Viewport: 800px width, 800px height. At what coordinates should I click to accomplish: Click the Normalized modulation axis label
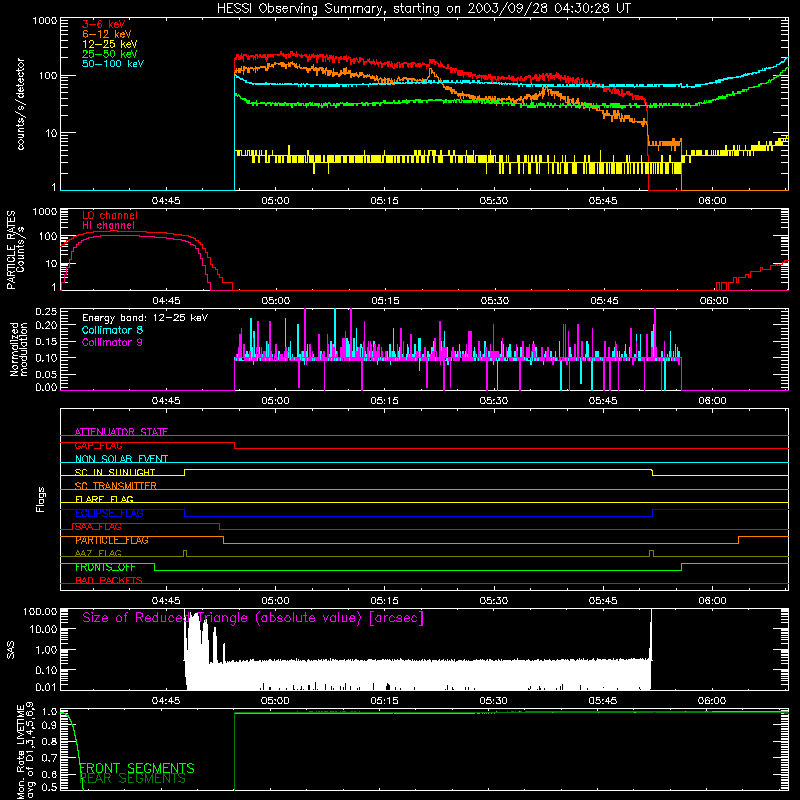click(x=18, y=349)
